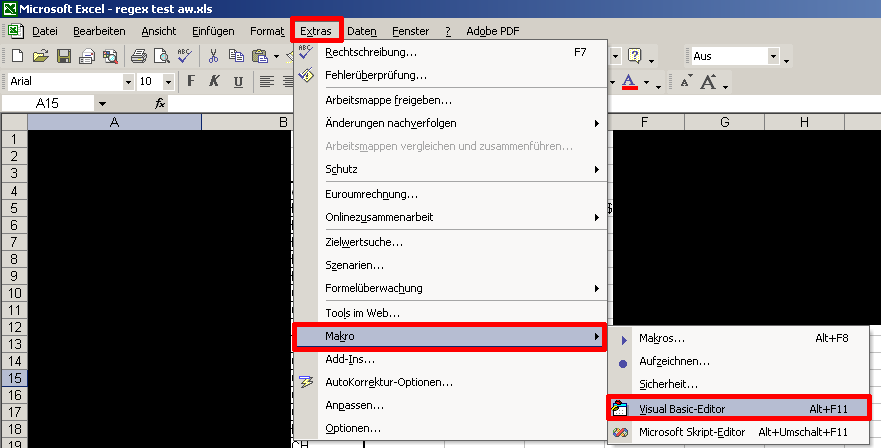Choose Optionen... entry
This screenshot has height=448, width=881.
click(450, 428)
